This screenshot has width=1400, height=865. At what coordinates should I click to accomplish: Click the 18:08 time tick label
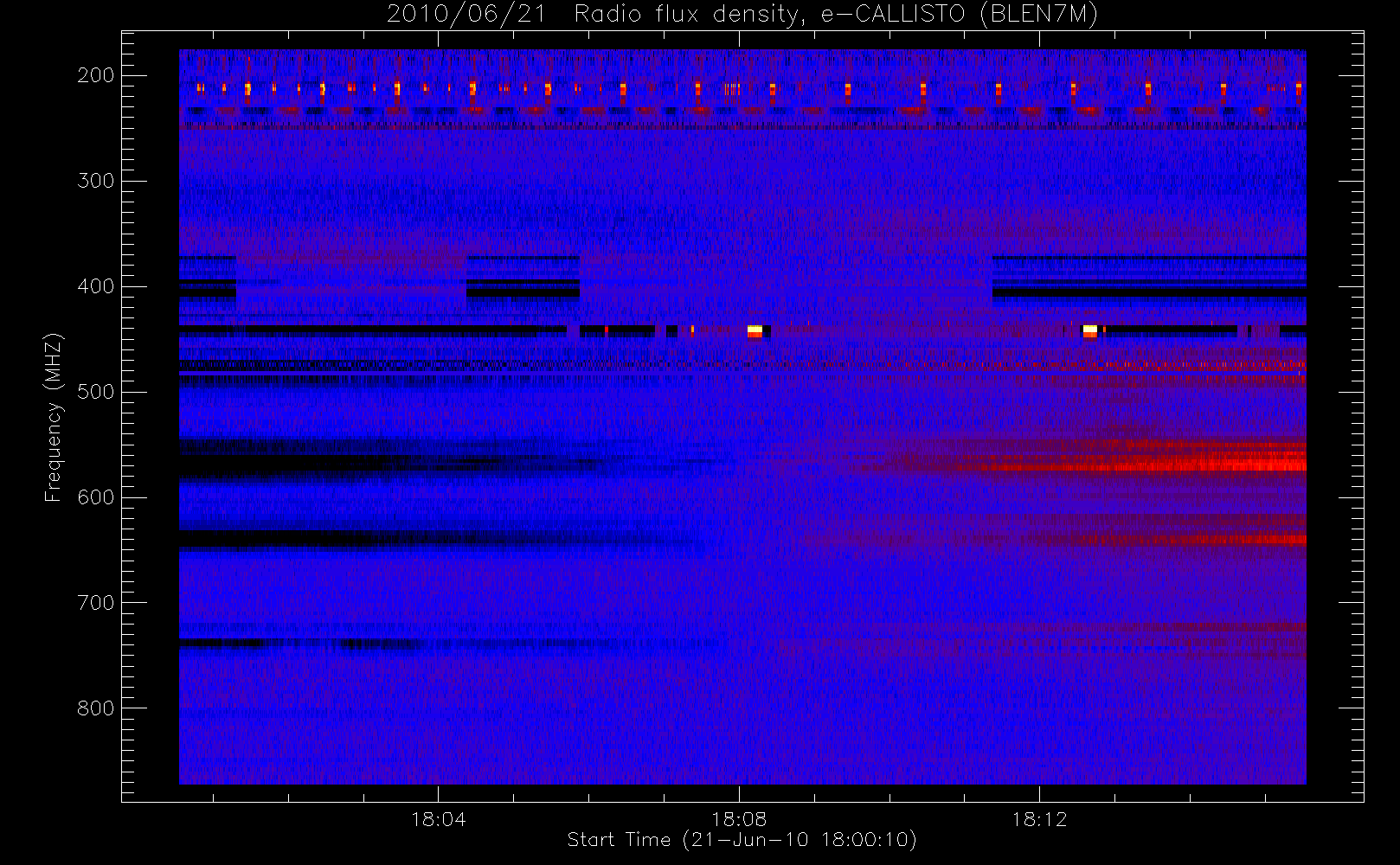tap(739, 819)
